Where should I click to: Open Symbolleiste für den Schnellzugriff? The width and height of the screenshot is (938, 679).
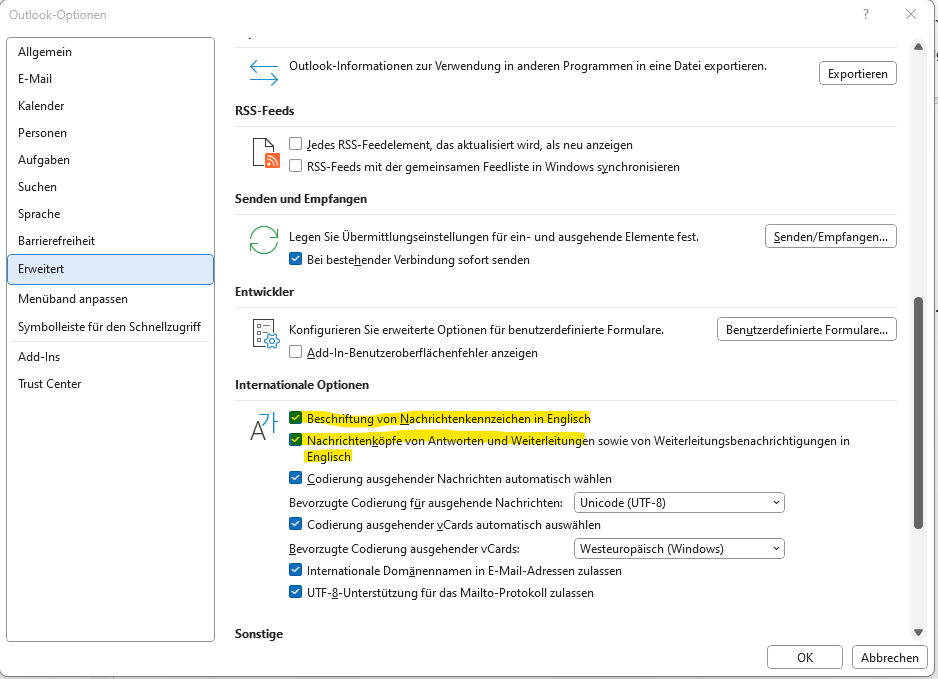110,327
